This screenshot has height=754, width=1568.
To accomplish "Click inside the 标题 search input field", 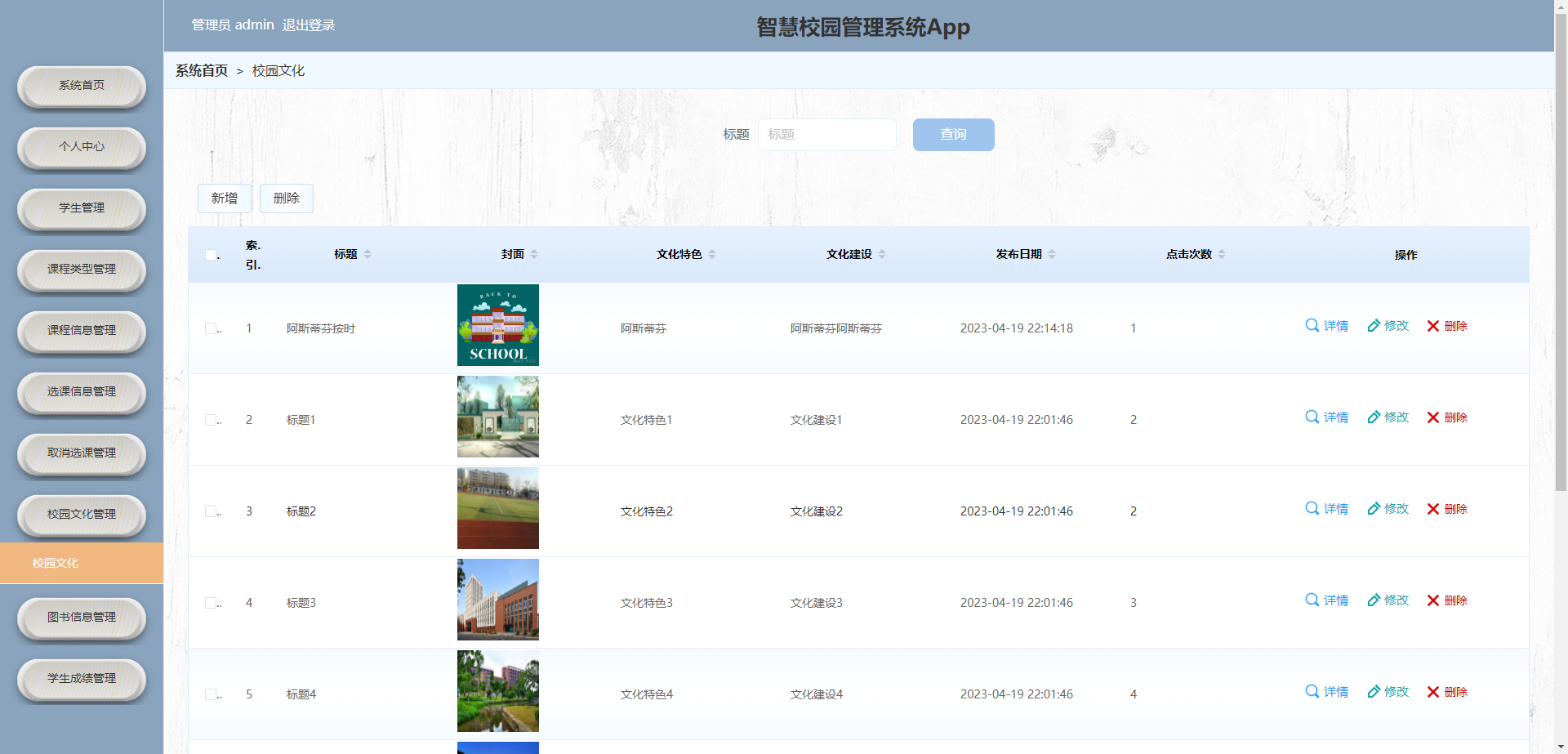I will coord(826,134).
